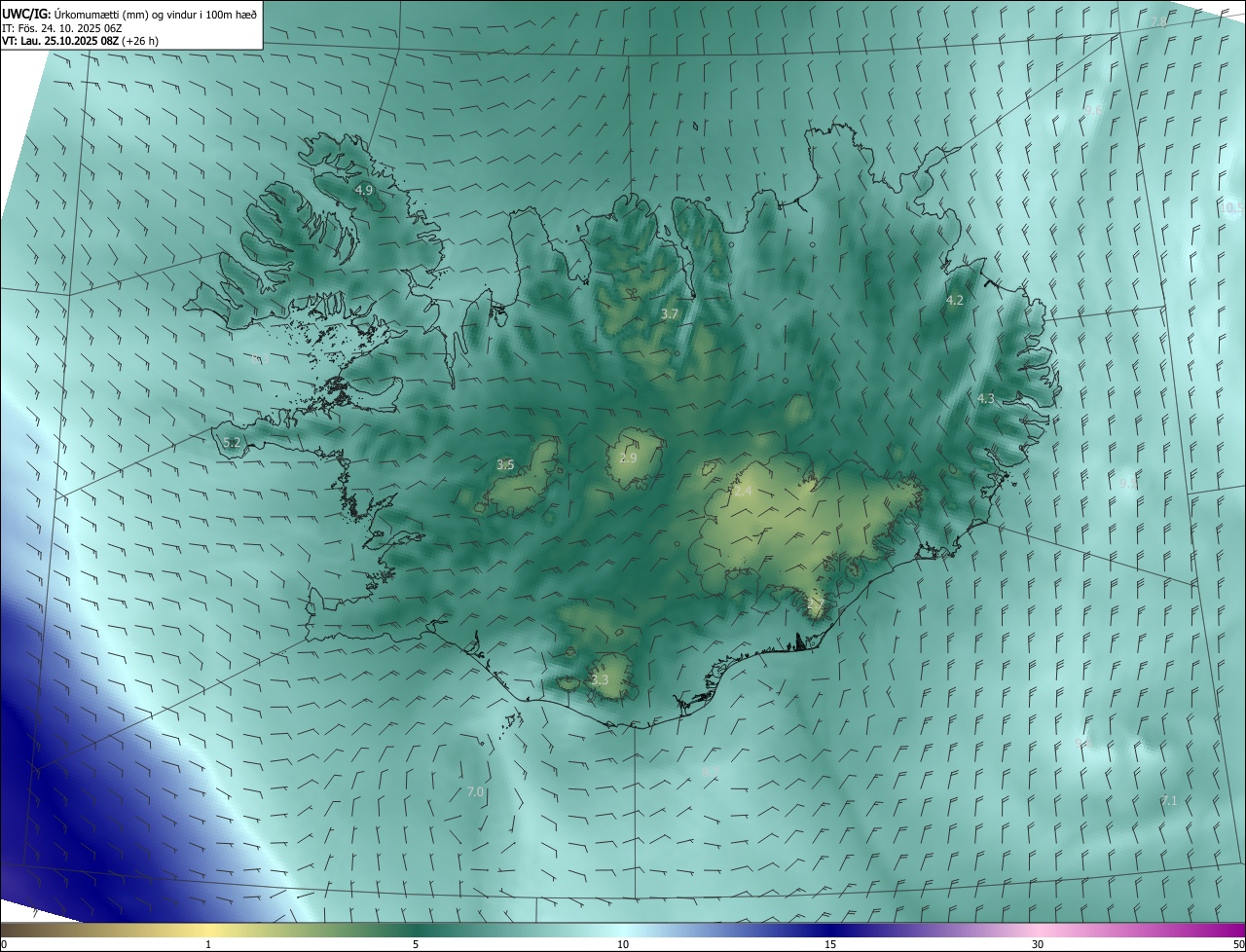
Task: Click the '1' tick on the colour scale
Action: click(x=208, y=944)
